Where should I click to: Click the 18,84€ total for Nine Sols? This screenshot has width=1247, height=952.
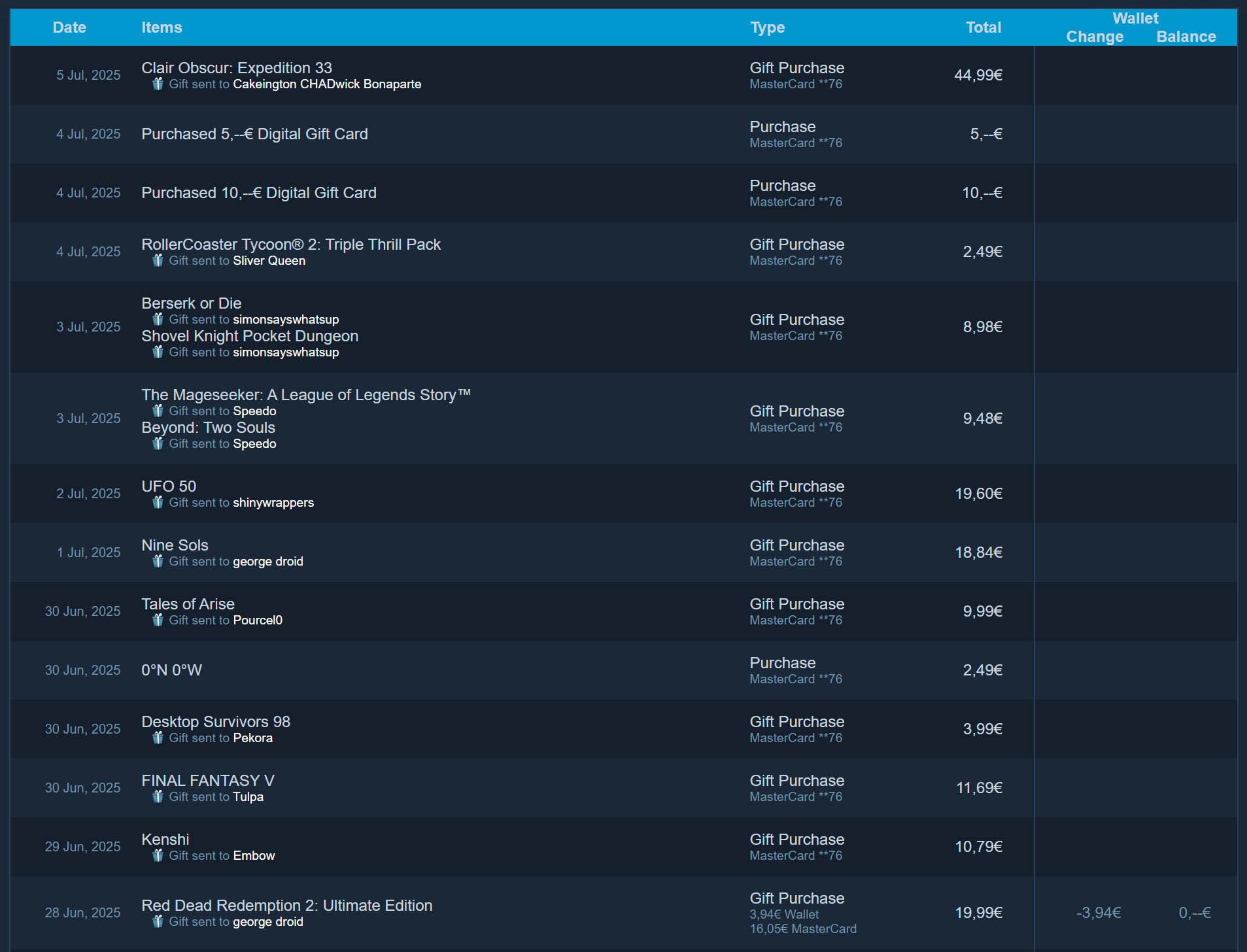[979, 552]
